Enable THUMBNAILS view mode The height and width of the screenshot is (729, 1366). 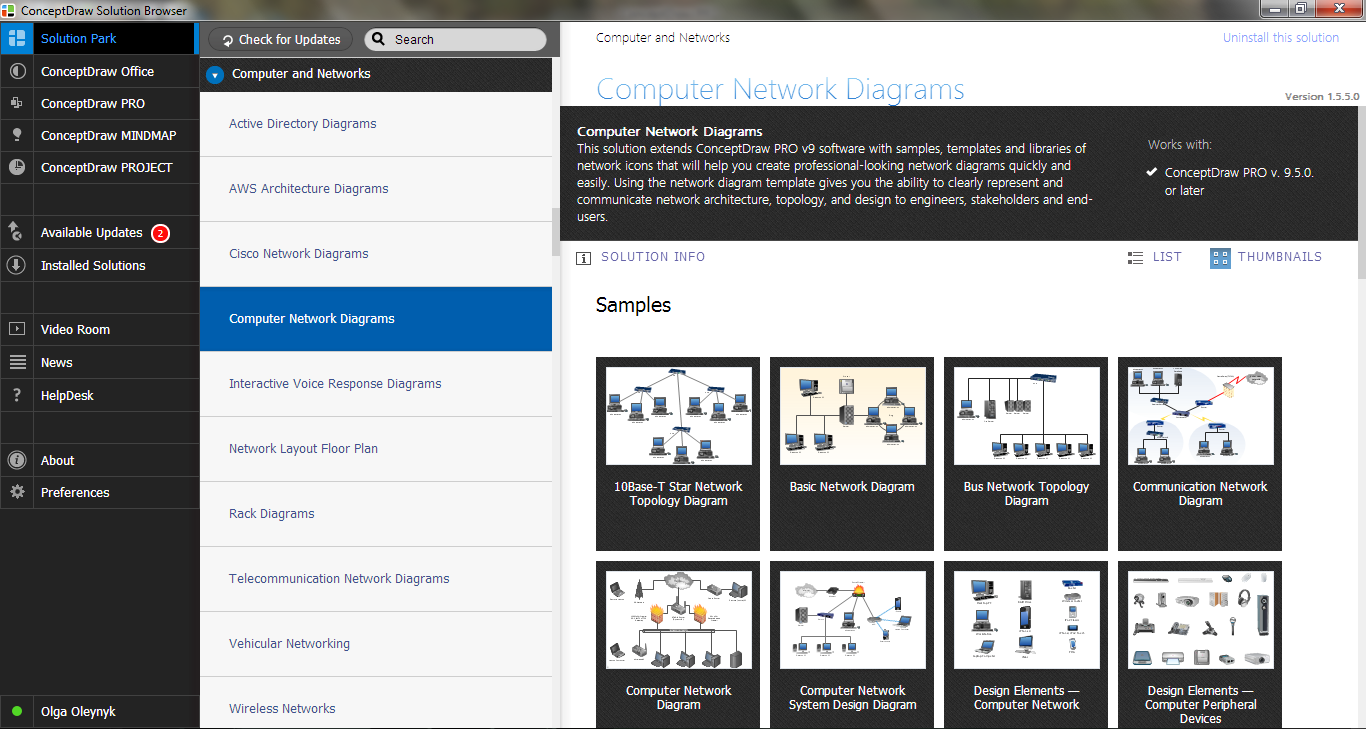click(1266, 257)
